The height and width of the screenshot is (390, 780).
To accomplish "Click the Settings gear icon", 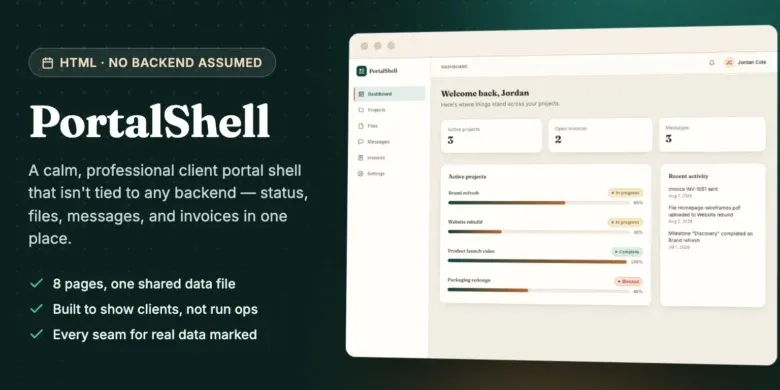I will pos(361,174).
